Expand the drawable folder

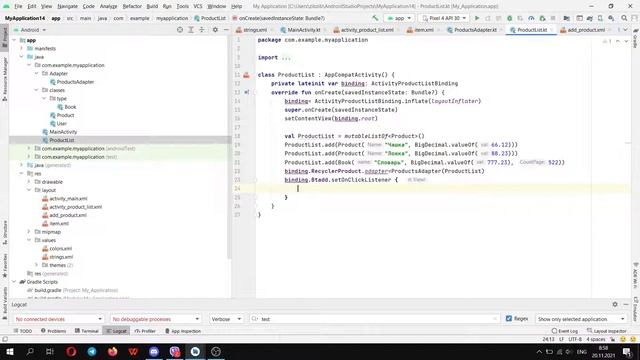click(x=29, y=182)
